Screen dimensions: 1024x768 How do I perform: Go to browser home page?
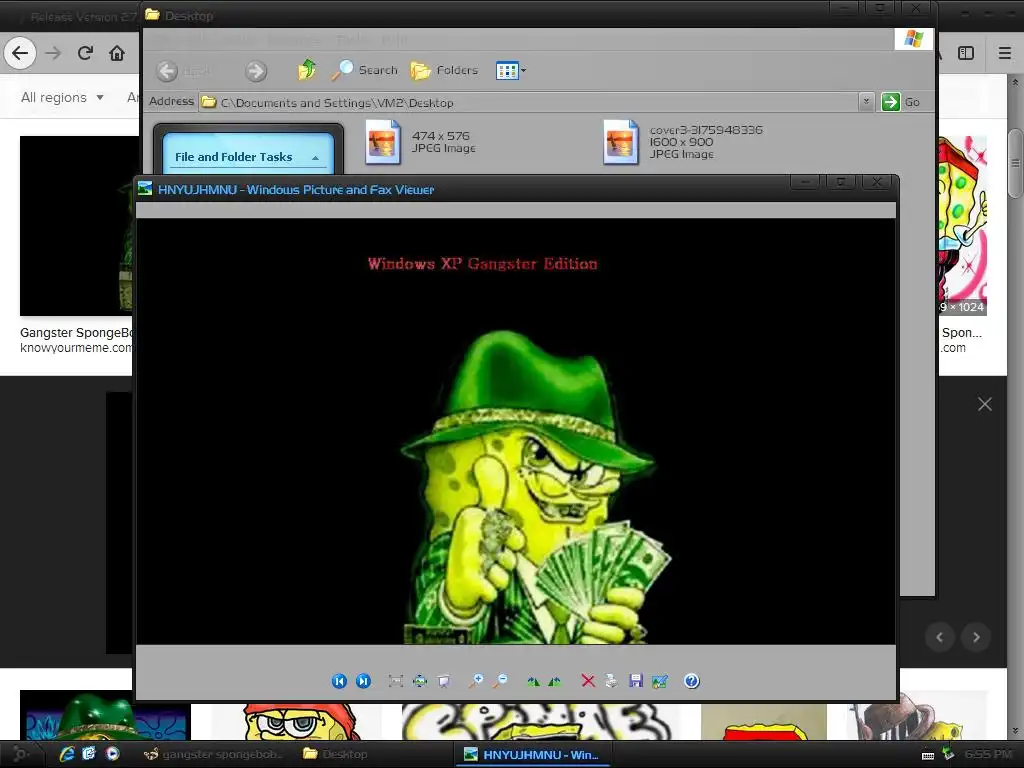[117, 53]
